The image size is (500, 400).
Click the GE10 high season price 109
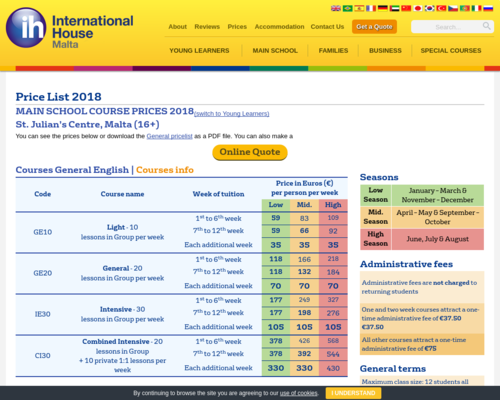click(x=333, y=218)
